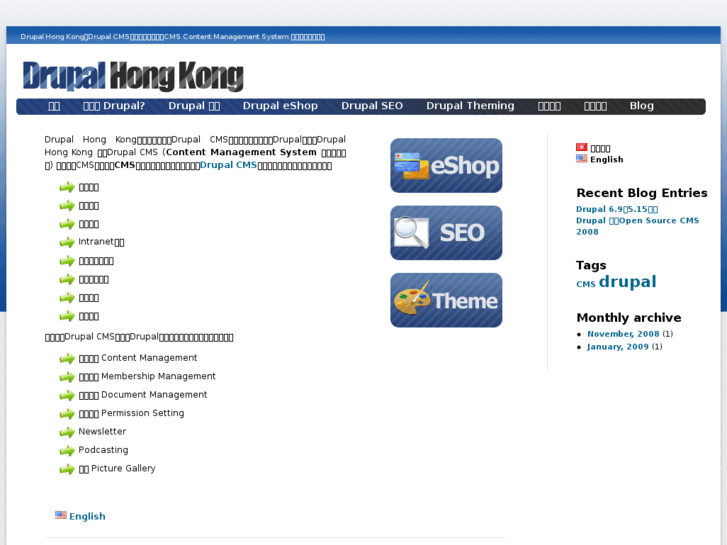
Task: Switch language to English in sidebar
Action: pos(606,159)
